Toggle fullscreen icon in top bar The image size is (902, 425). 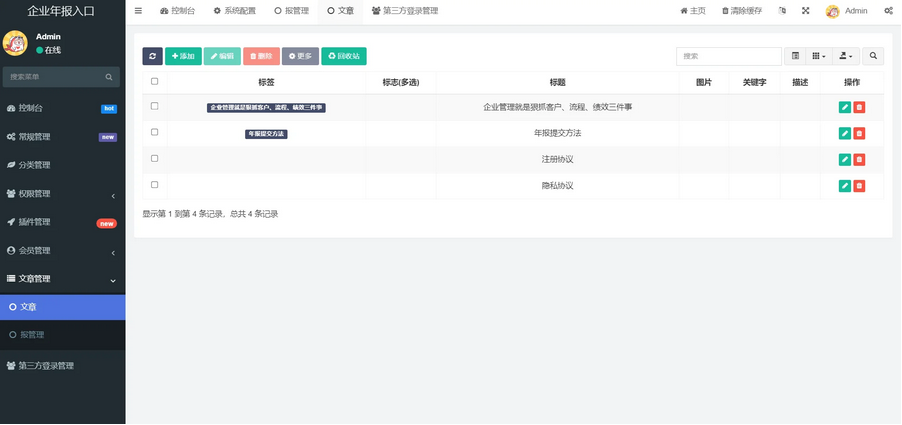pos(805,11)
